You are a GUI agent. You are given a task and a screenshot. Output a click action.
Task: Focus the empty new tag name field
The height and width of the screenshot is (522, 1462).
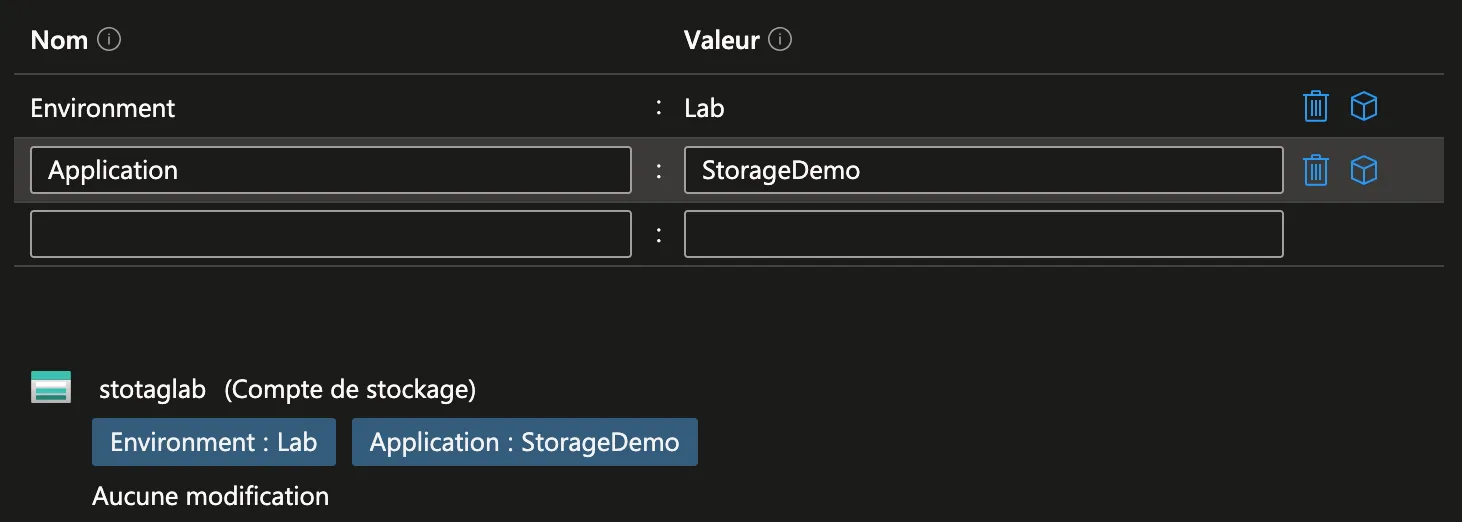coord(331,234)
